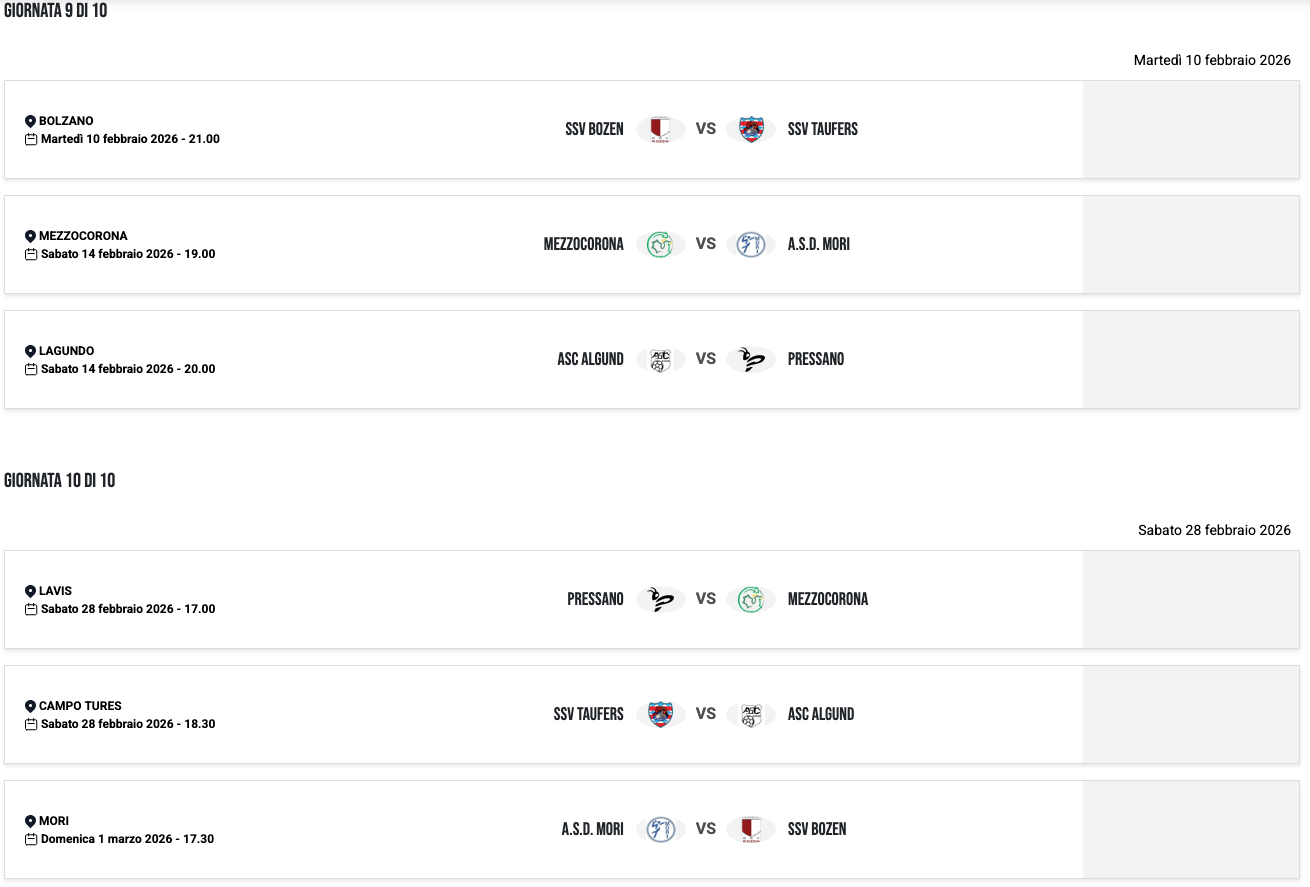Screen dimensions: 1310x887
Task: Click SSV Bozen logo in Bolzano match
Action: click(x=660, y=129)
